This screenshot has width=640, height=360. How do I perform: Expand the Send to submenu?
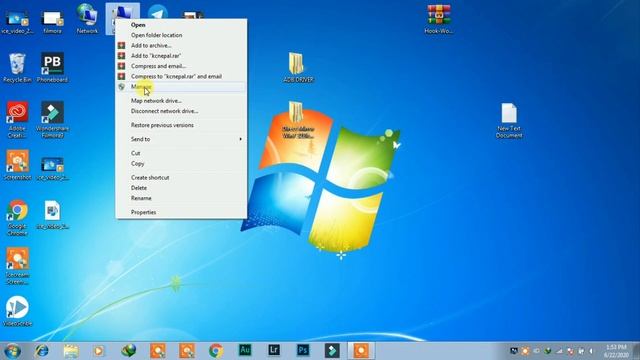pyautogui.click(x=181, y=139)
